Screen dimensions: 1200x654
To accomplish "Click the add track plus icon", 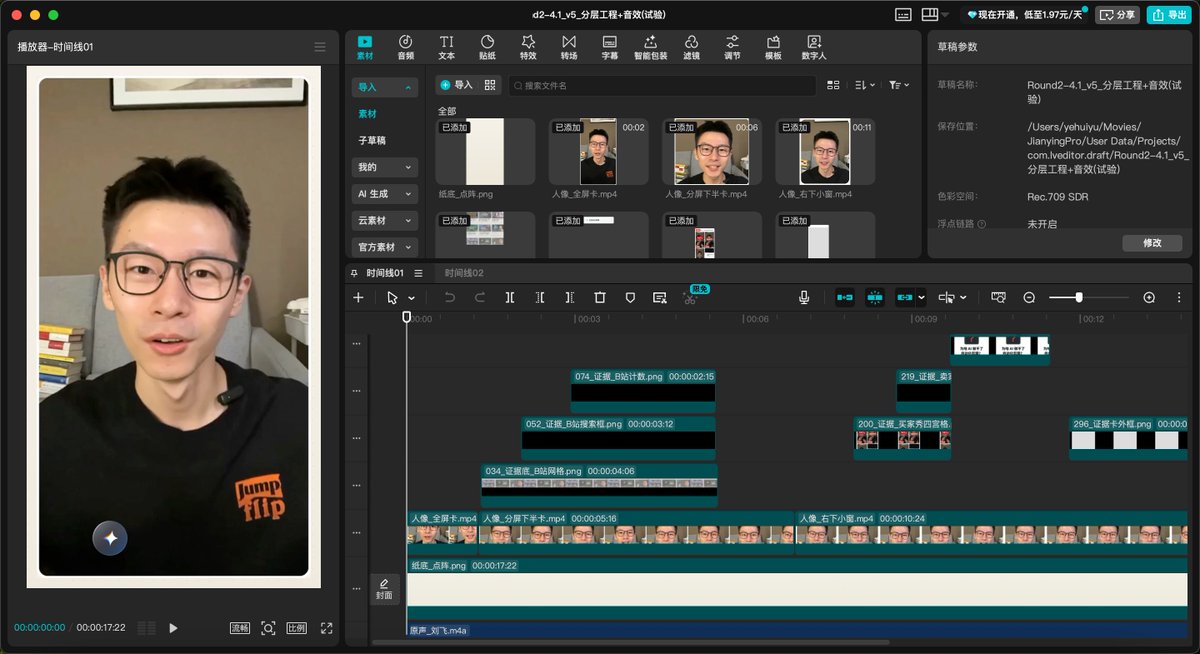I will tap(358, 297).
